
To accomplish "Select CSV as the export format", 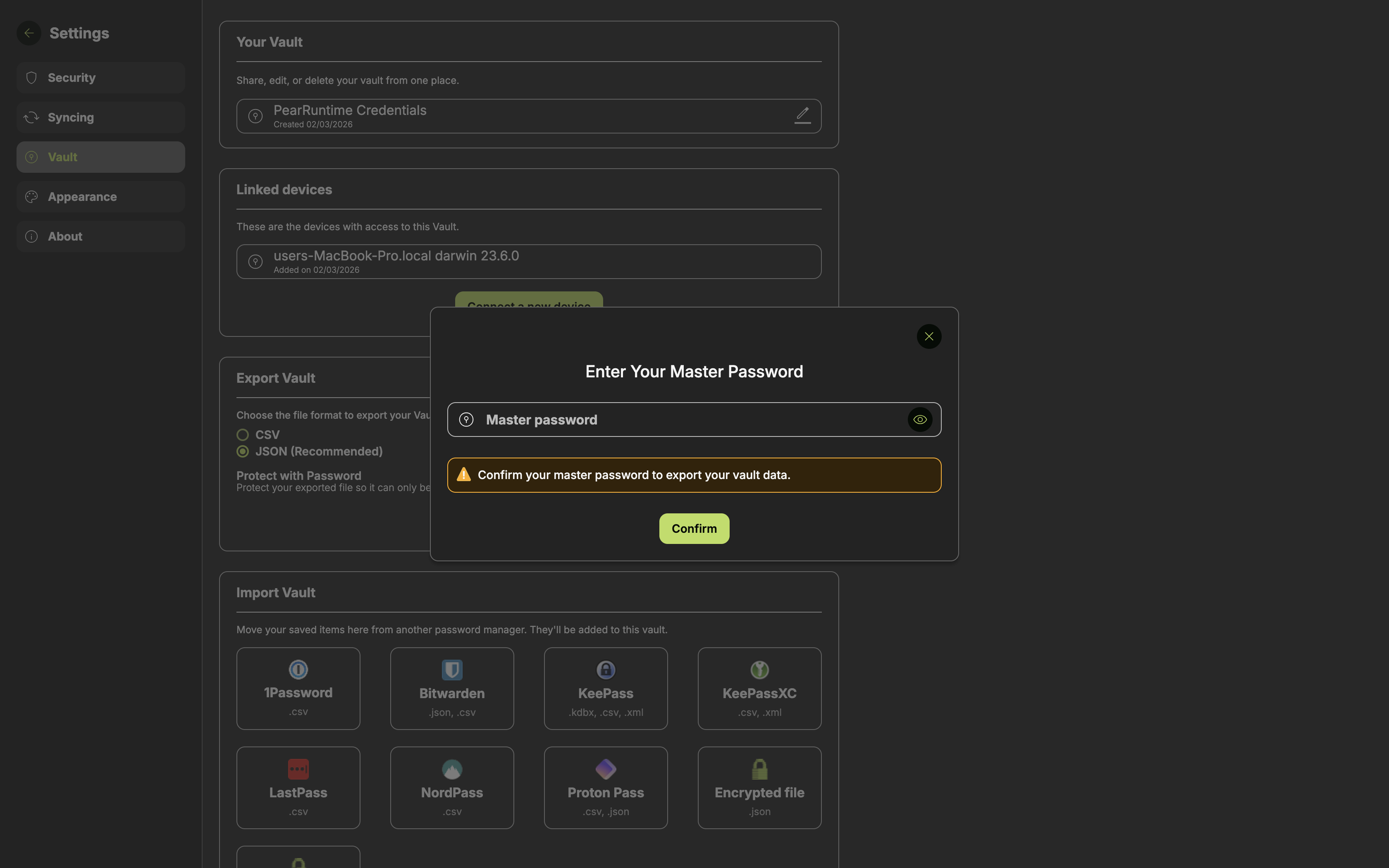I will 242,434.
